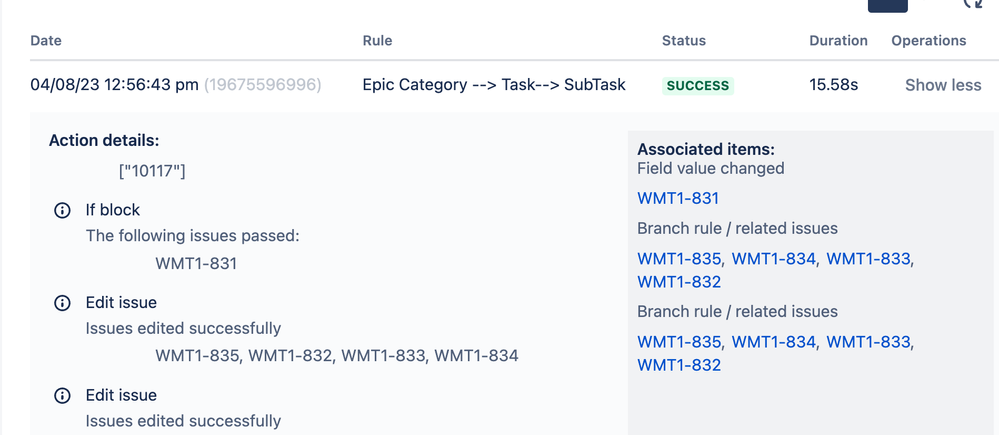
Task: Click info icon beside first Edit issue
Action: pos(62,303)
